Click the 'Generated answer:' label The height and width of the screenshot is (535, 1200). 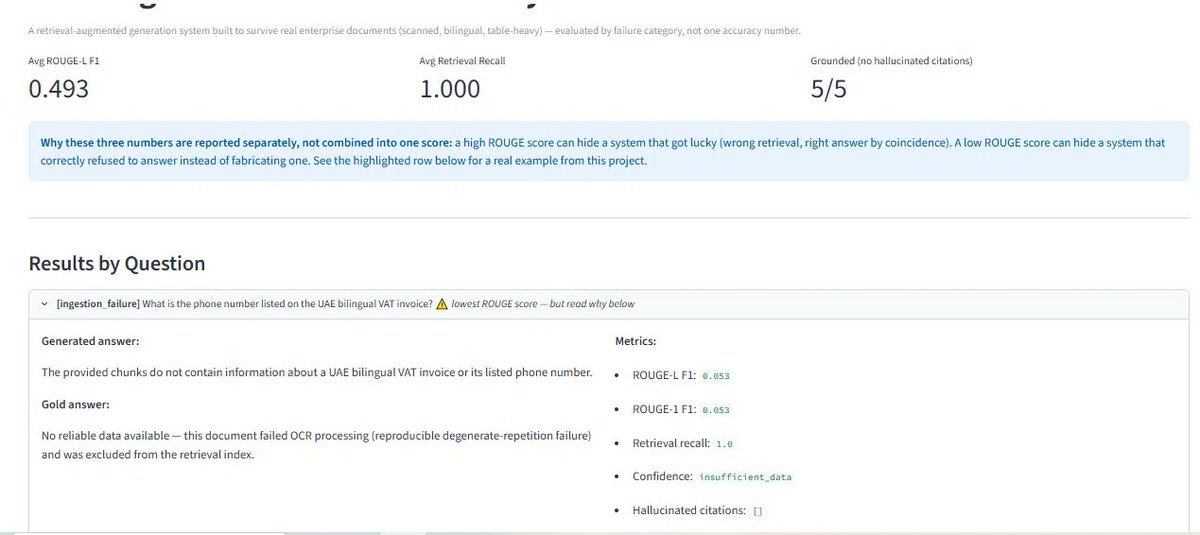(x=90, y=341)
